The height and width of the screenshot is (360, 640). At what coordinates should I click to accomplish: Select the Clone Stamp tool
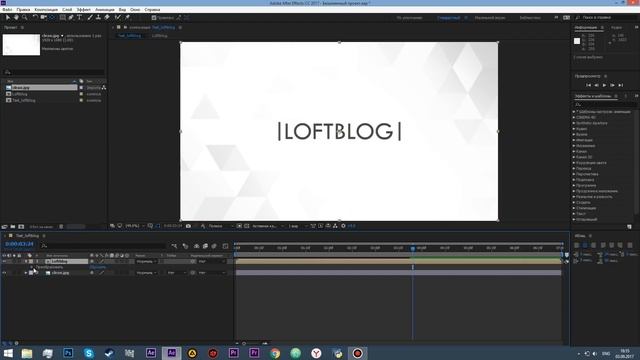pos(98,18)
